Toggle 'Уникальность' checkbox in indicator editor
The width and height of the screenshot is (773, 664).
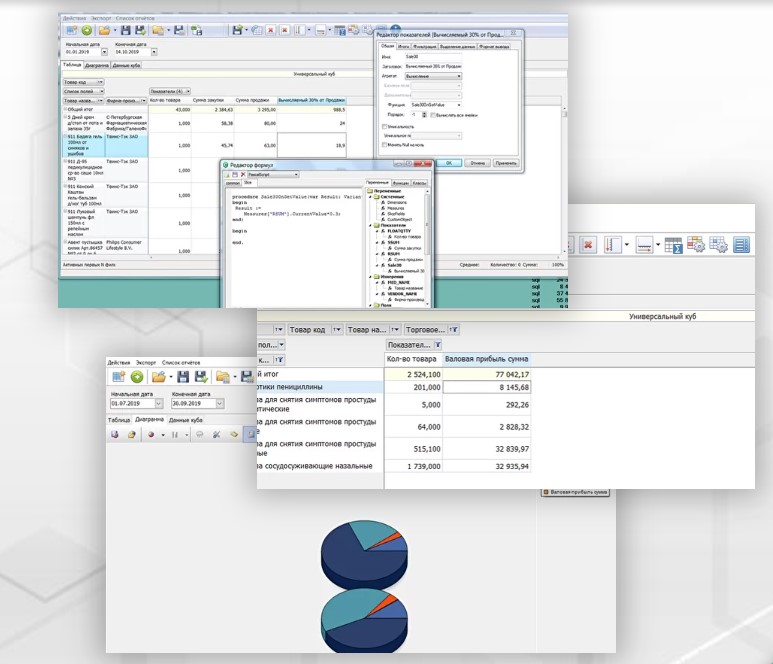click(x=385, y=127)
